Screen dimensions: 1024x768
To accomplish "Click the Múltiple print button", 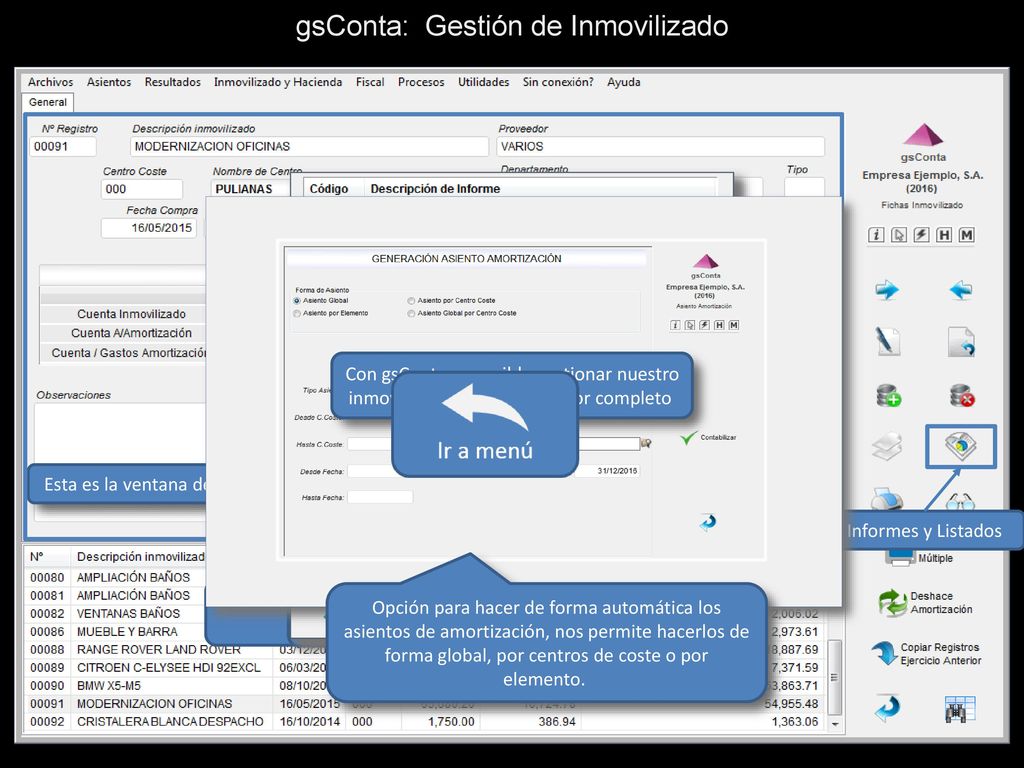I will (x=920, y=557).
